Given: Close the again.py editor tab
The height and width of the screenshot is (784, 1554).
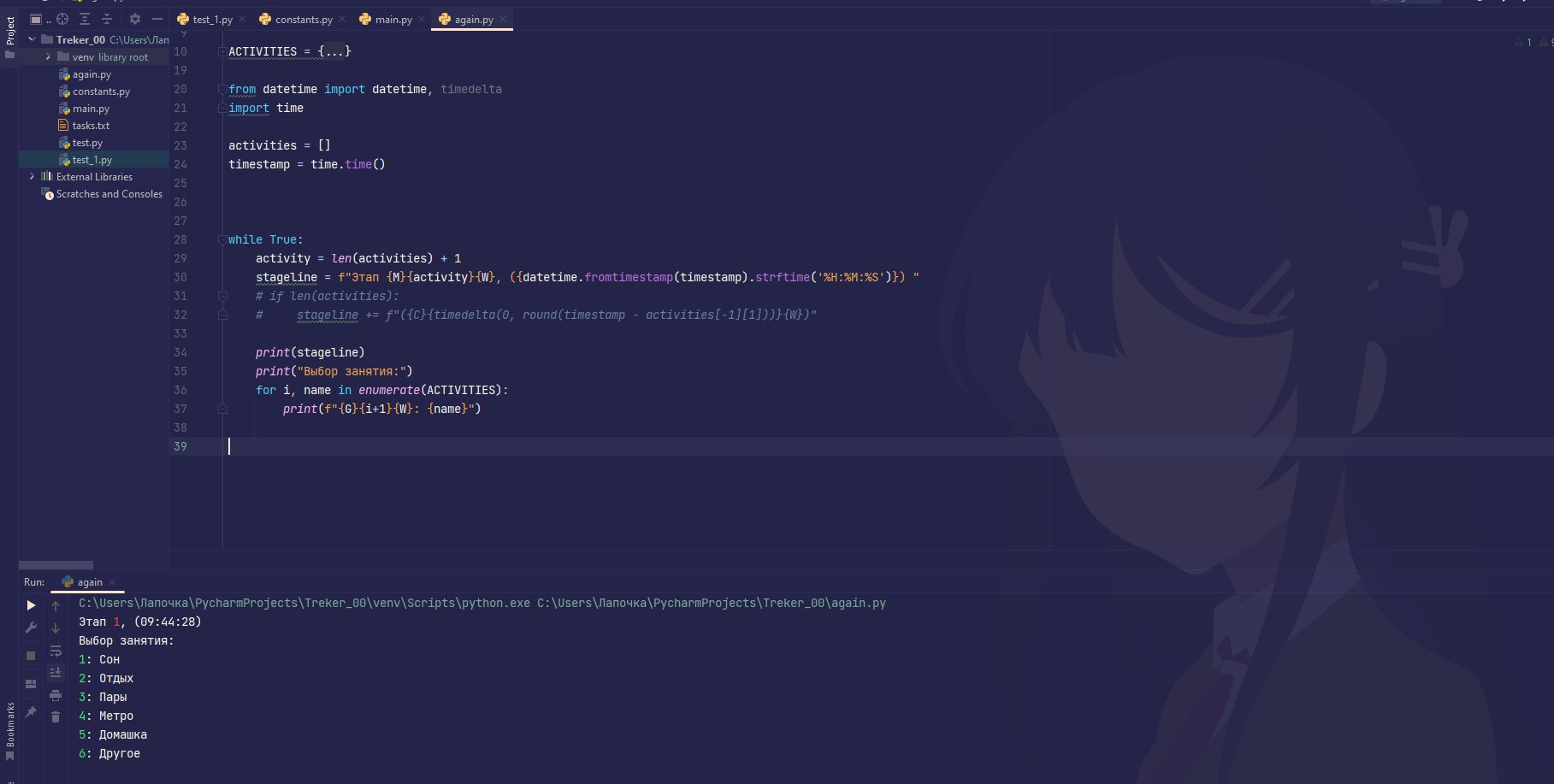Looking at the screenshot, I should [504, 20].
